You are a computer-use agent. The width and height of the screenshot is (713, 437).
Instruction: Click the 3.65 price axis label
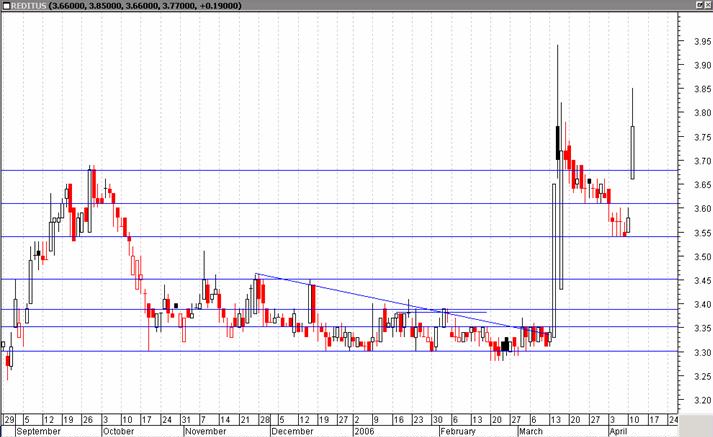[702, 185]
